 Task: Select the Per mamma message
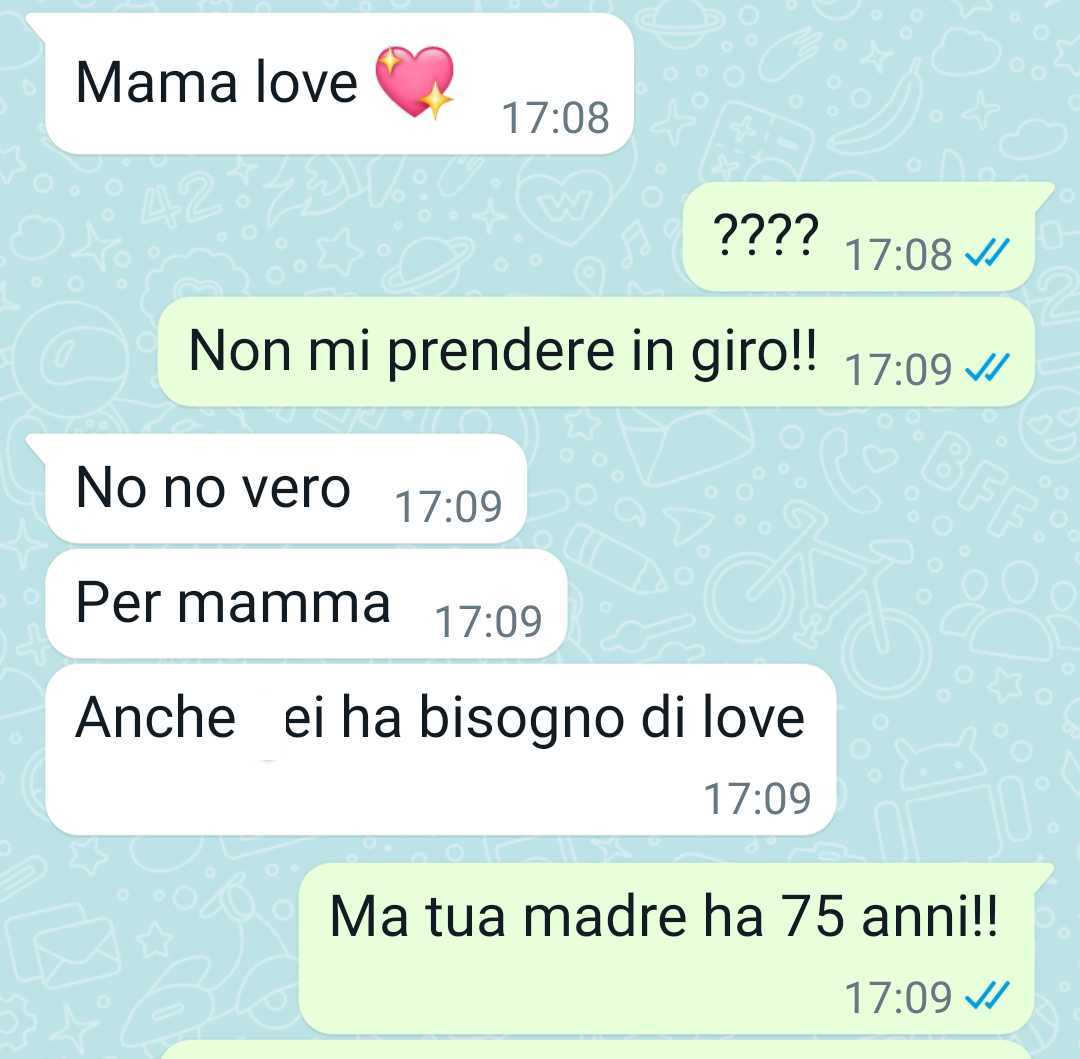coord(306,604)
